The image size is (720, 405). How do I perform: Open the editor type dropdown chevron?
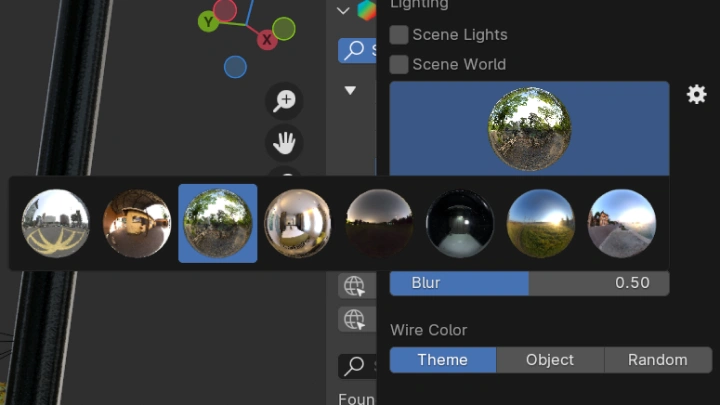point(343,11)
